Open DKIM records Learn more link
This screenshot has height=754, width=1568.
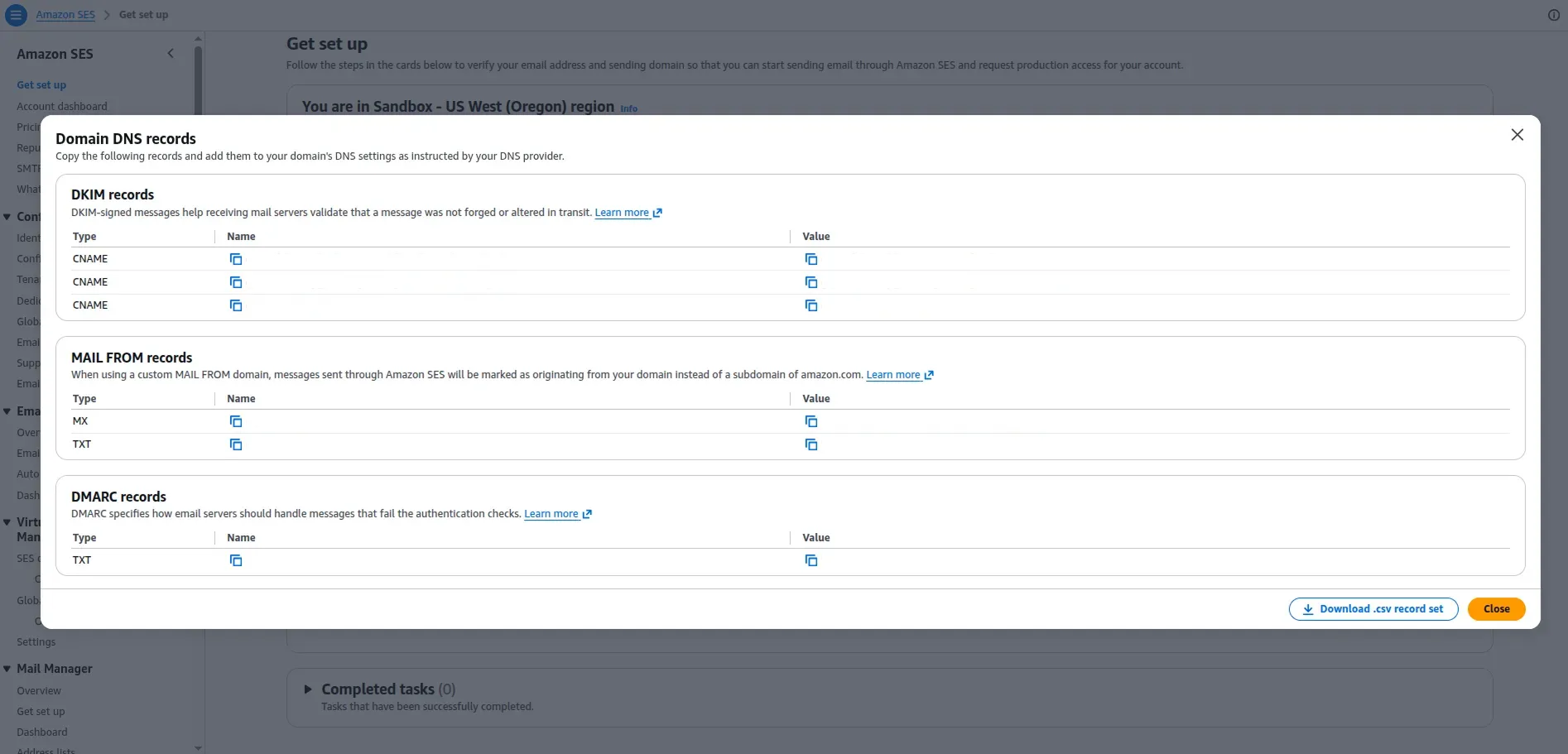628,213
